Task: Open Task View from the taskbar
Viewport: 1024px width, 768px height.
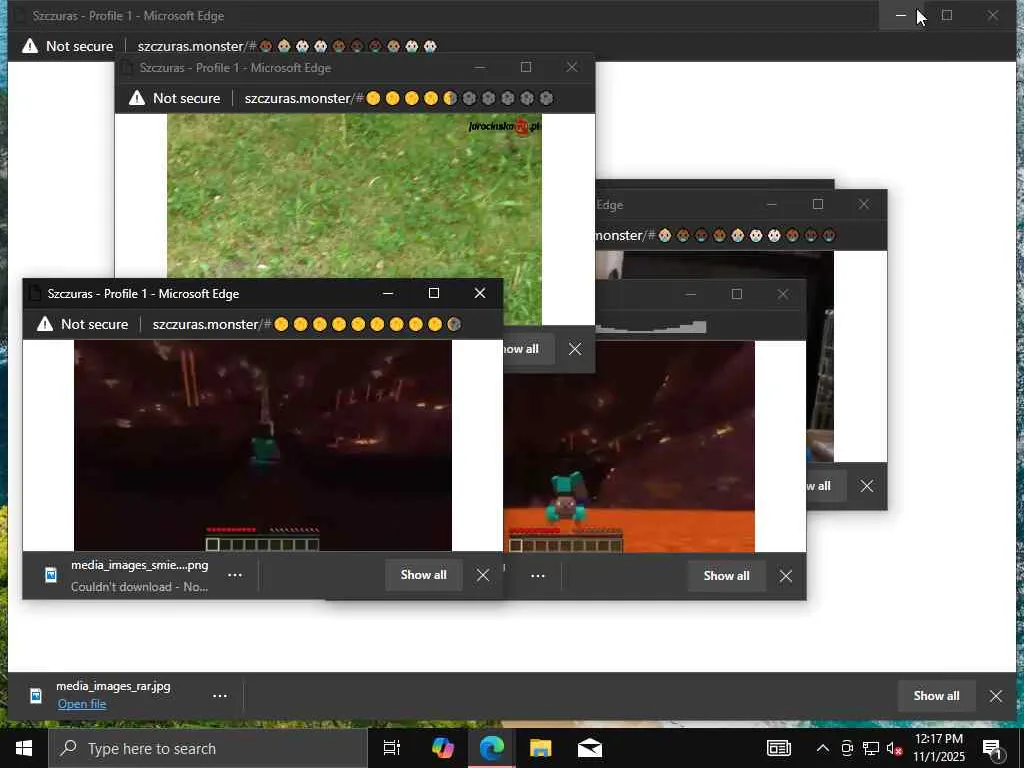Action: point(392,748)
